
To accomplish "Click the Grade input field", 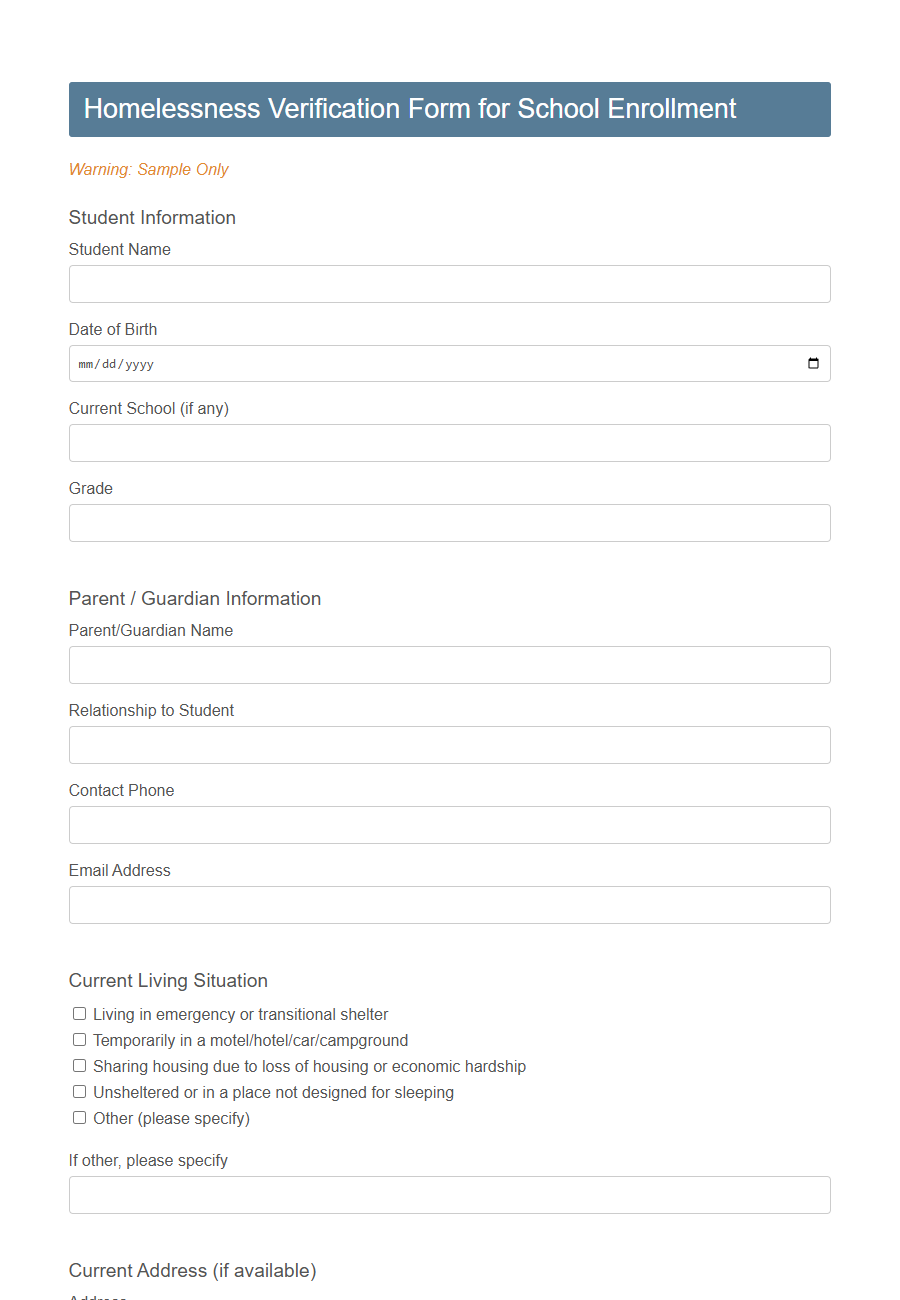I will [x=449, y=523].
